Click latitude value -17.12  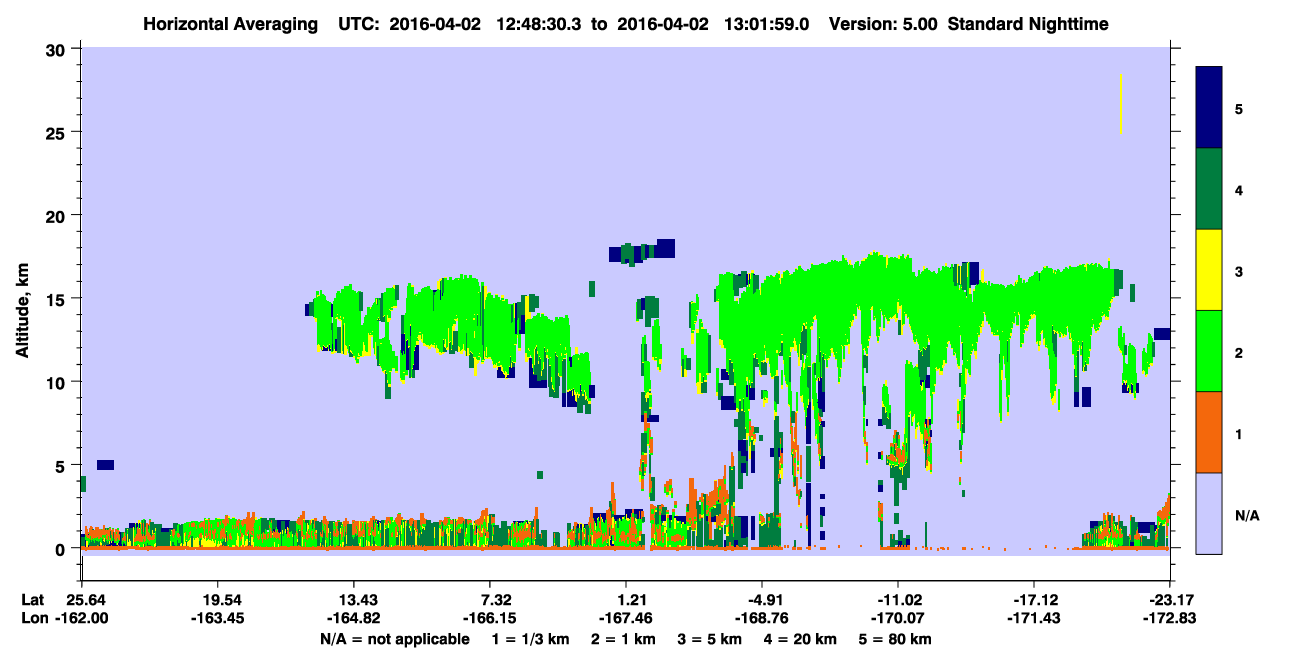(x=1034, y=599)
